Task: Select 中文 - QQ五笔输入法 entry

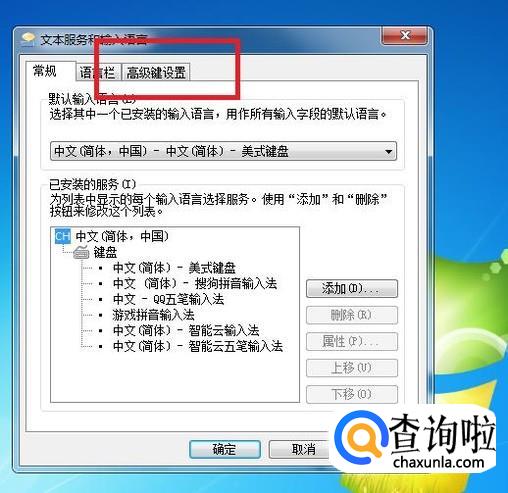Action: click(168, 299)
